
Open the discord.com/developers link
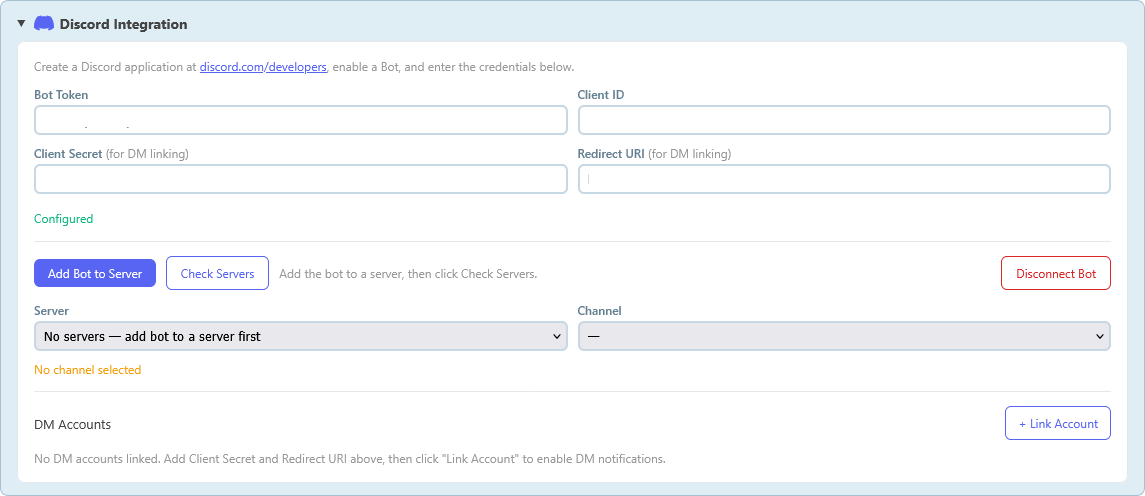pyautogui.click(x=263, y=67)
